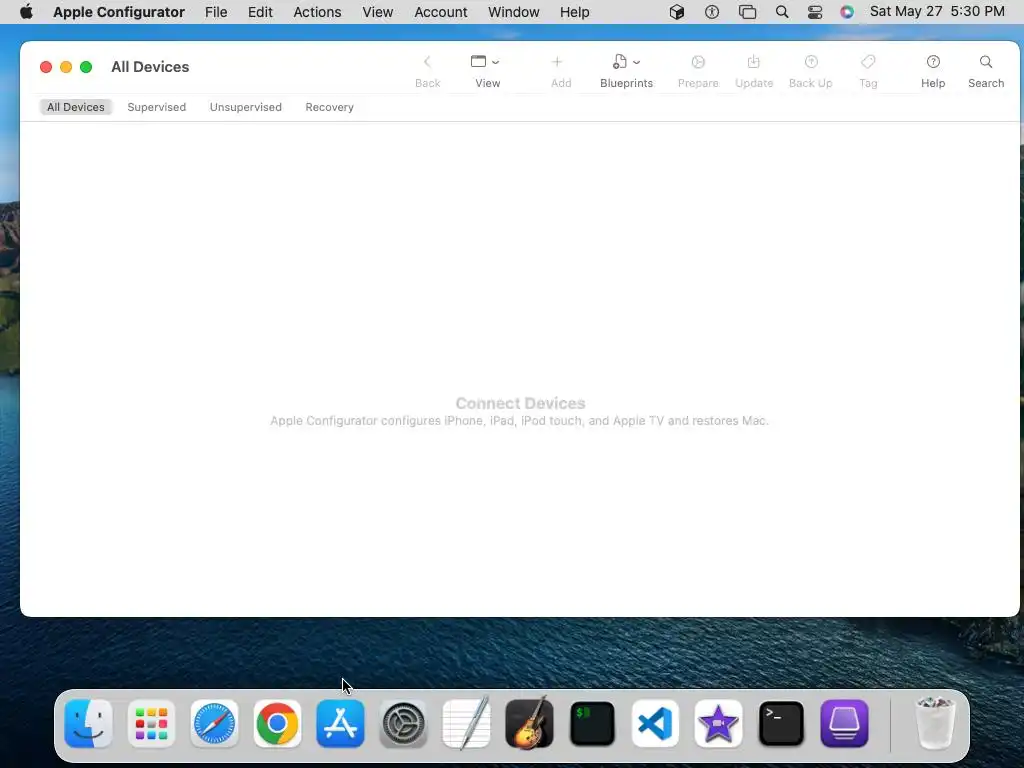Open the Blueprints dropdown
This screenshot has width=1024, height=768.
(626, 71)
